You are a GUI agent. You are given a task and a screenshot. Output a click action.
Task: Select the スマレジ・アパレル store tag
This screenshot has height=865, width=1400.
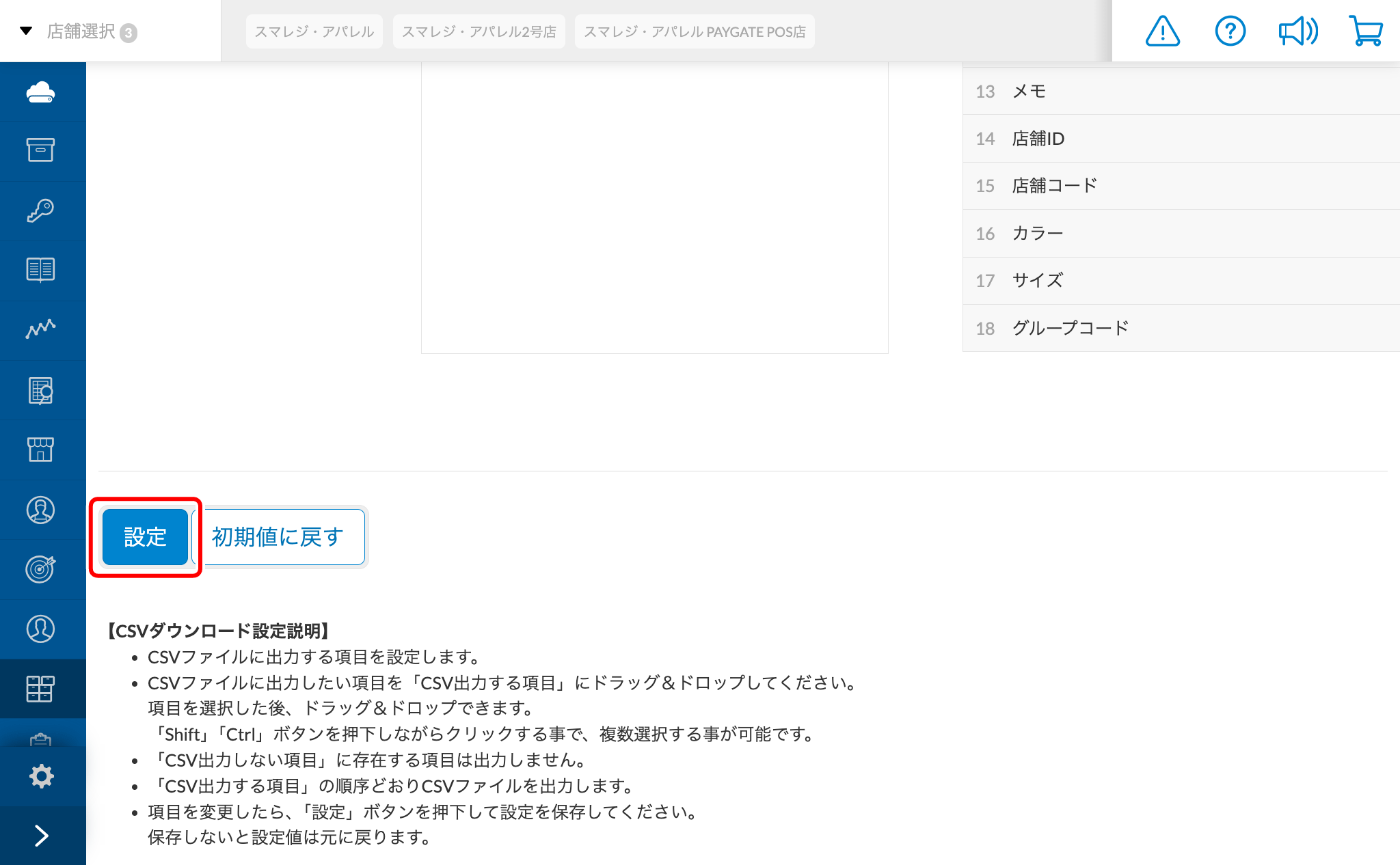pos(314,31)
